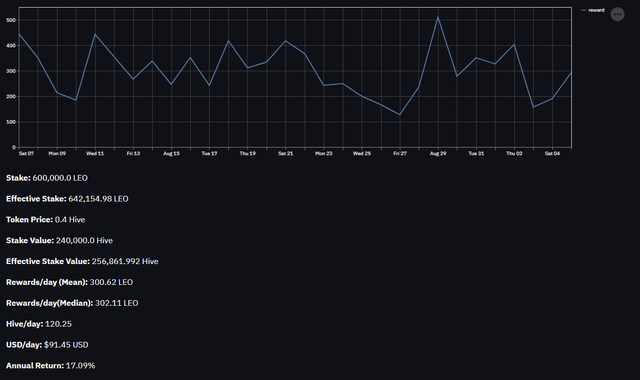Select the Hive/day 120.25 line

[39, 324]
